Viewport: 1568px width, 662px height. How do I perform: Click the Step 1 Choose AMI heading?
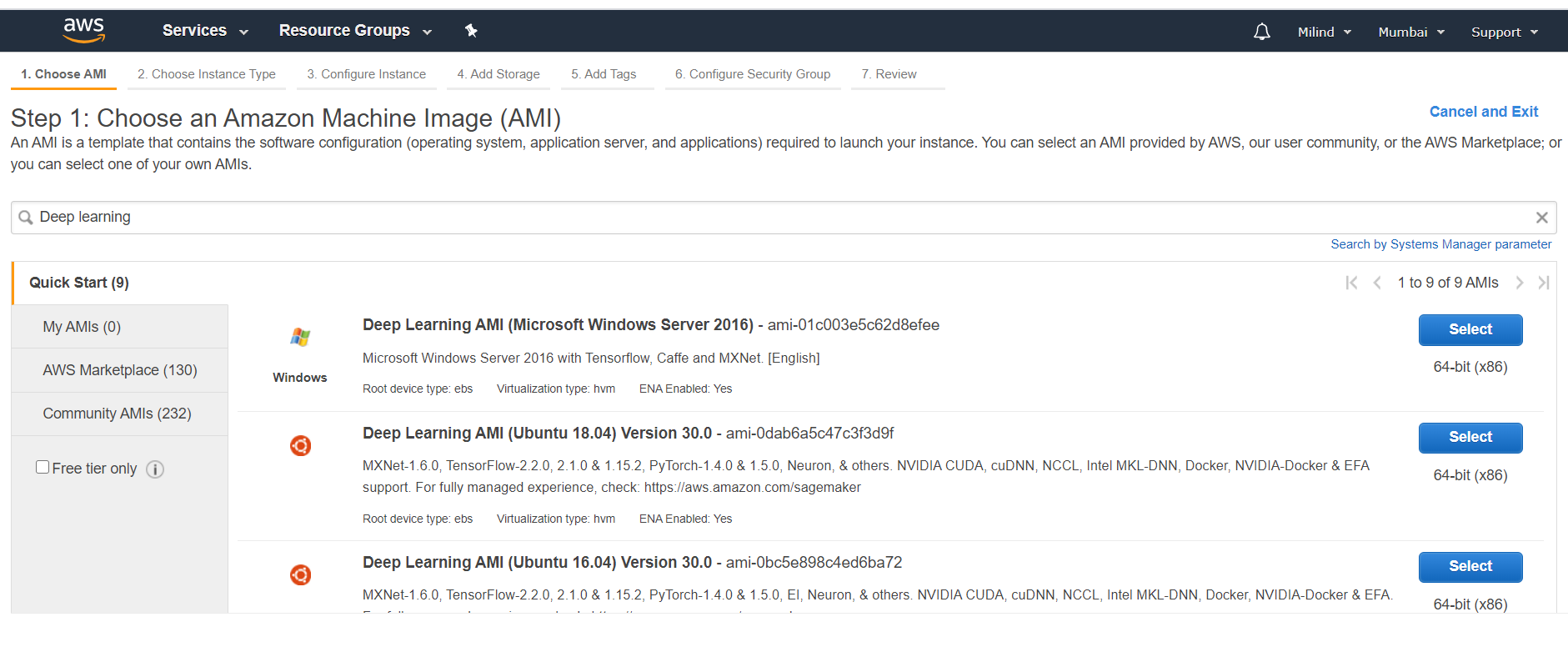(286, 118)
